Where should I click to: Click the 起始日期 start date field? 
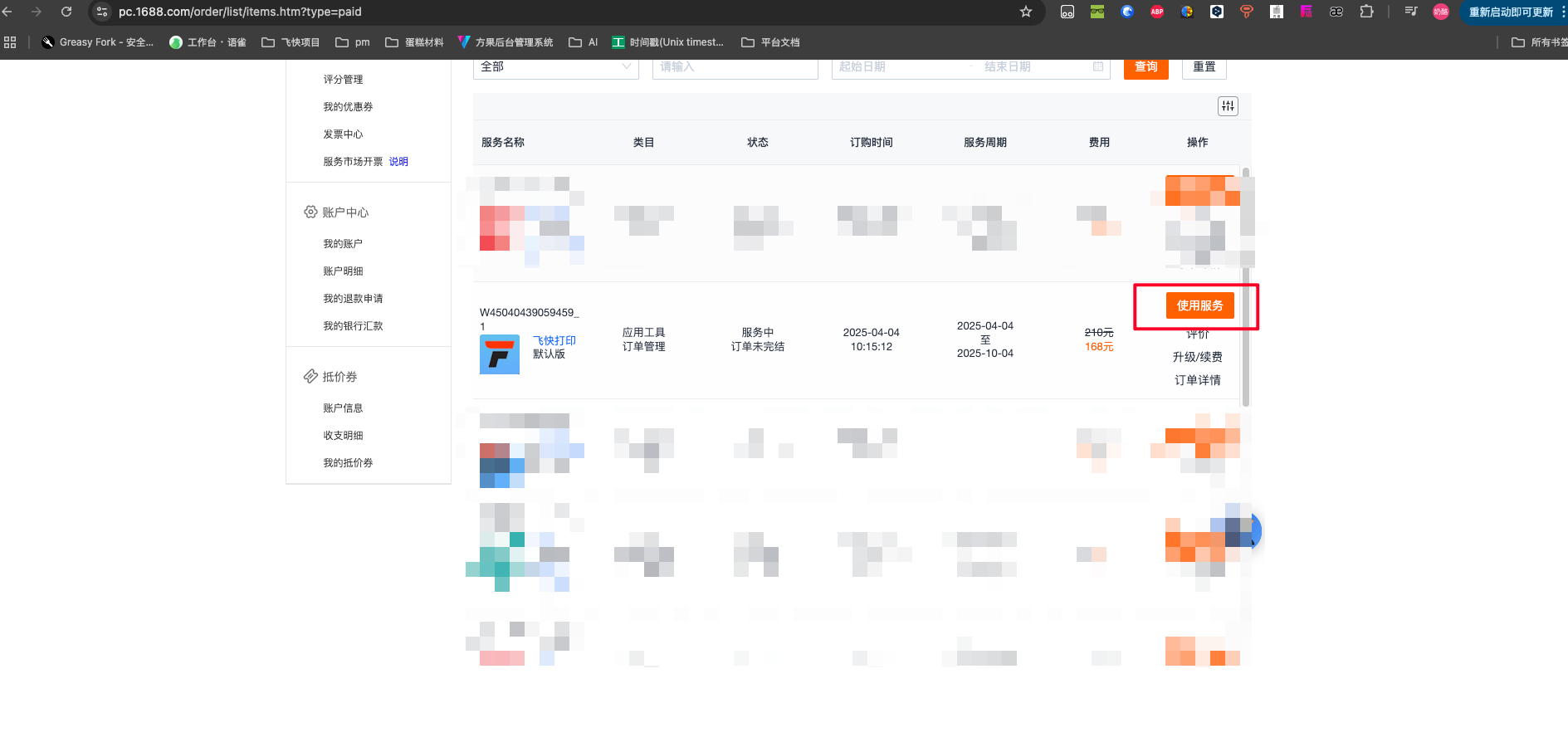(901, 67)
